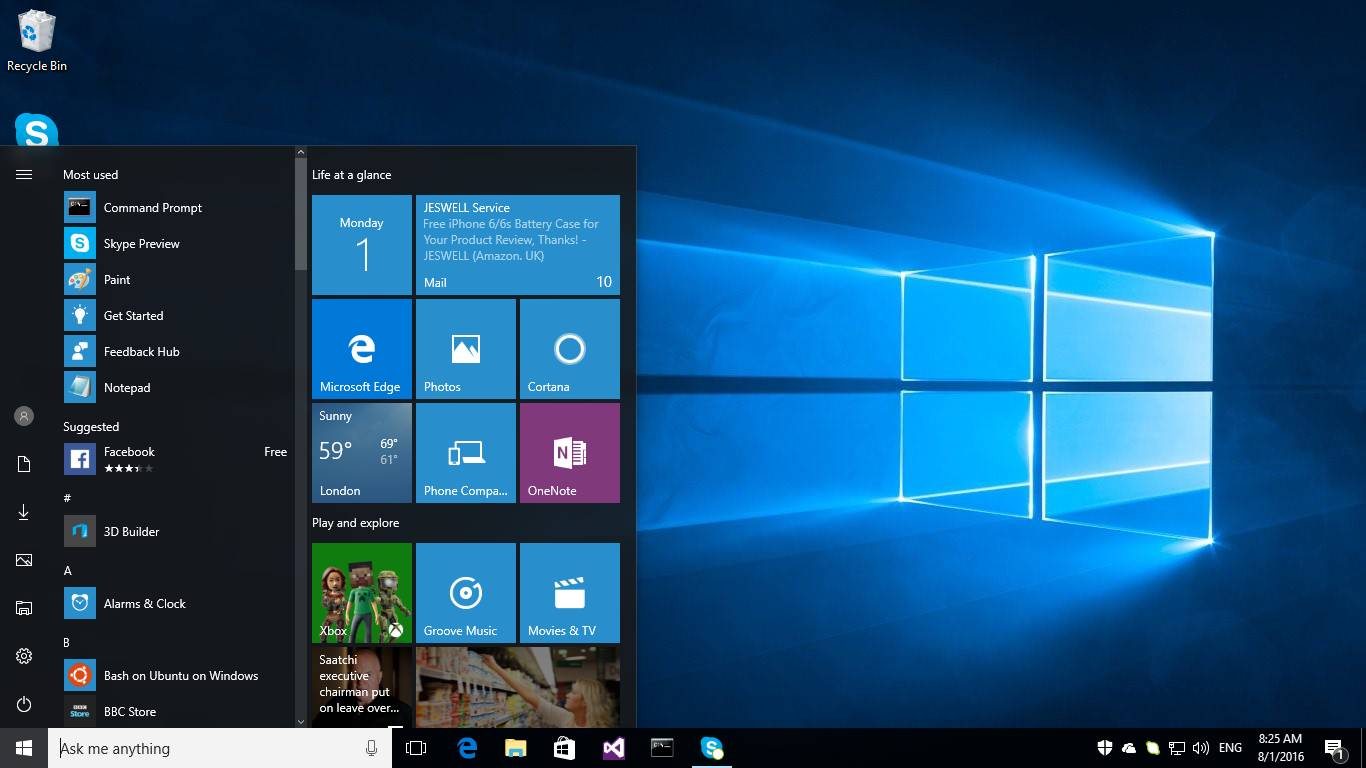Open File Explorer from Start sidebar
The image size is (1366, 768).
point(24,608)
